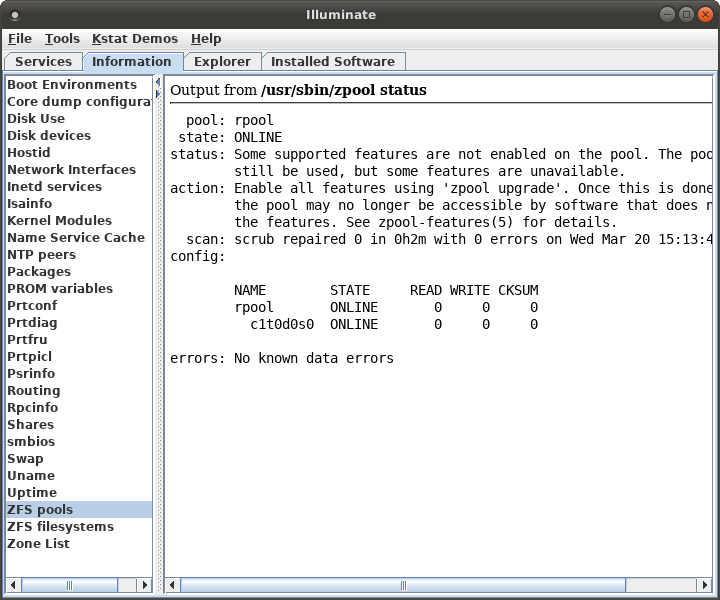Select ZFS filesystems entry
The image size is (720, 600).
click(x=79, y=526)
